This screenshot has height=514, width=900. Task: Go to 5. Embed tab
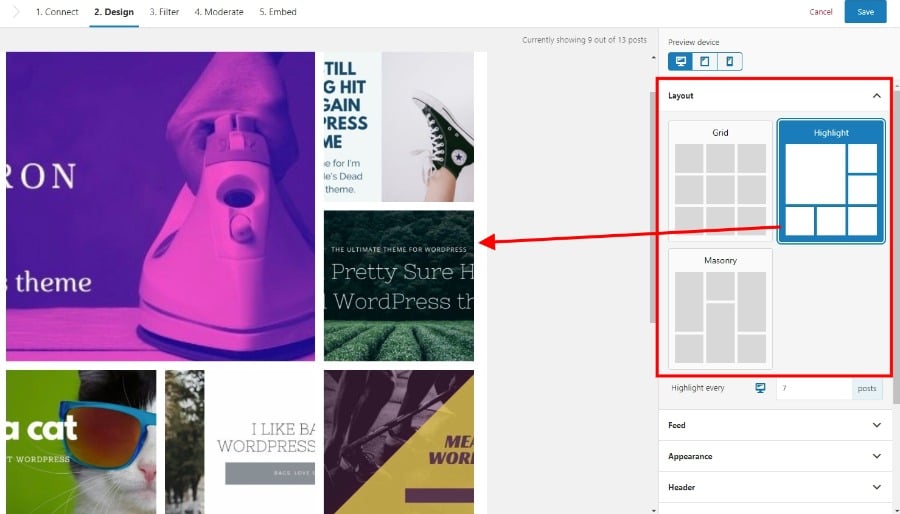278,12
